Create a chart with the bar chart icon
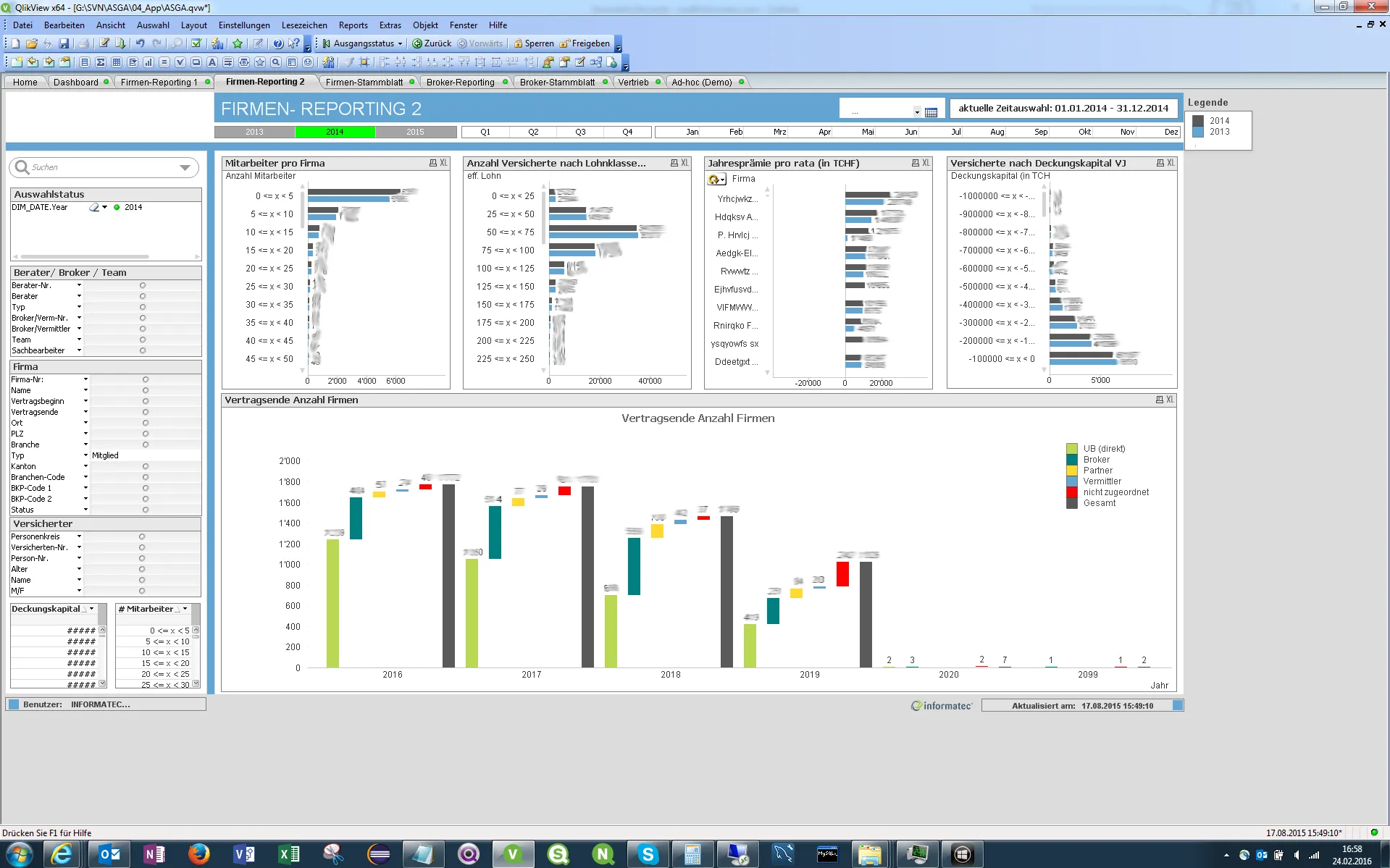This screenshot has height=868, width=1390. tap(148, 62)
